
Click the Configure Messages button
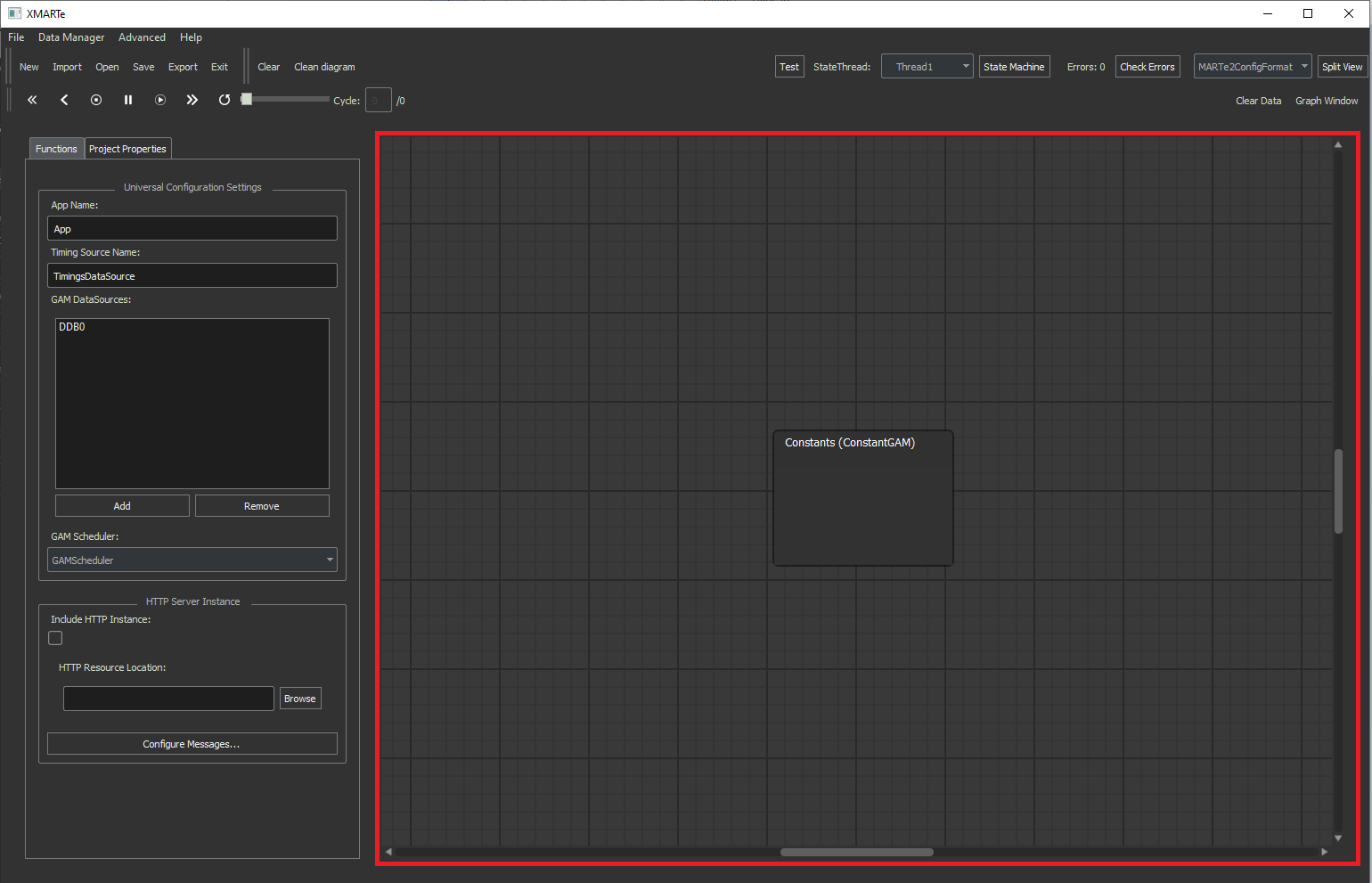192,744
